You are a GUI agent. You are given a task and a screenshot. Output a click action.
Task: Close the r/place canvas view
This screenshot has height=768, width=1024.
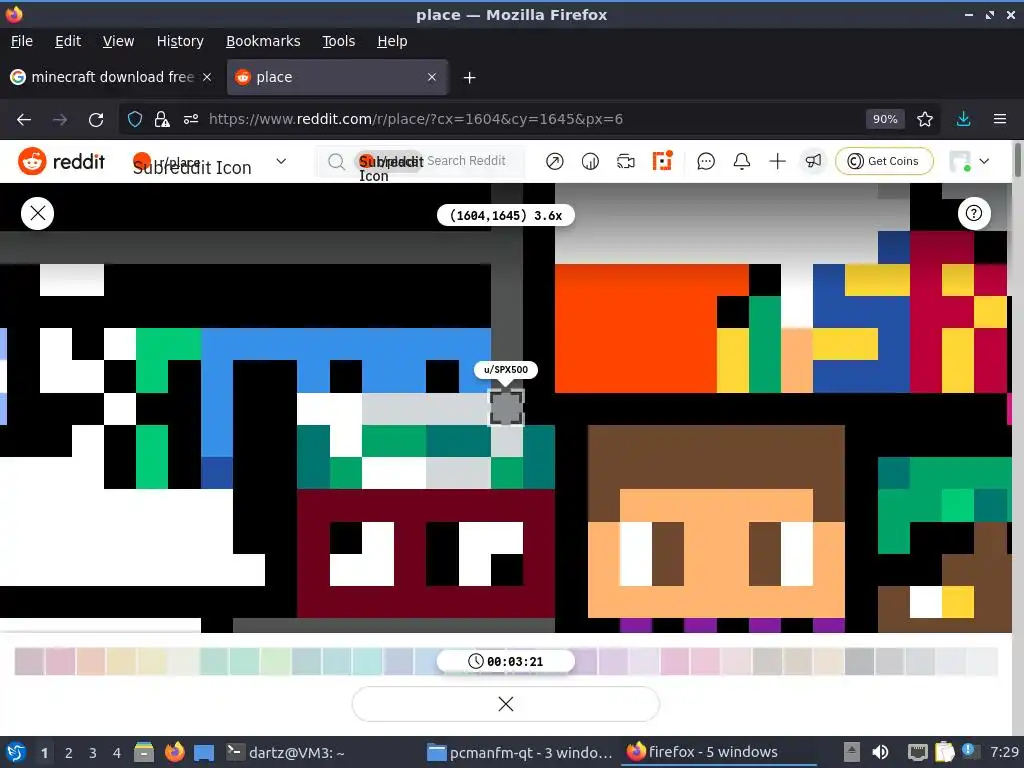pyautogui.click(x=37, y=213)
